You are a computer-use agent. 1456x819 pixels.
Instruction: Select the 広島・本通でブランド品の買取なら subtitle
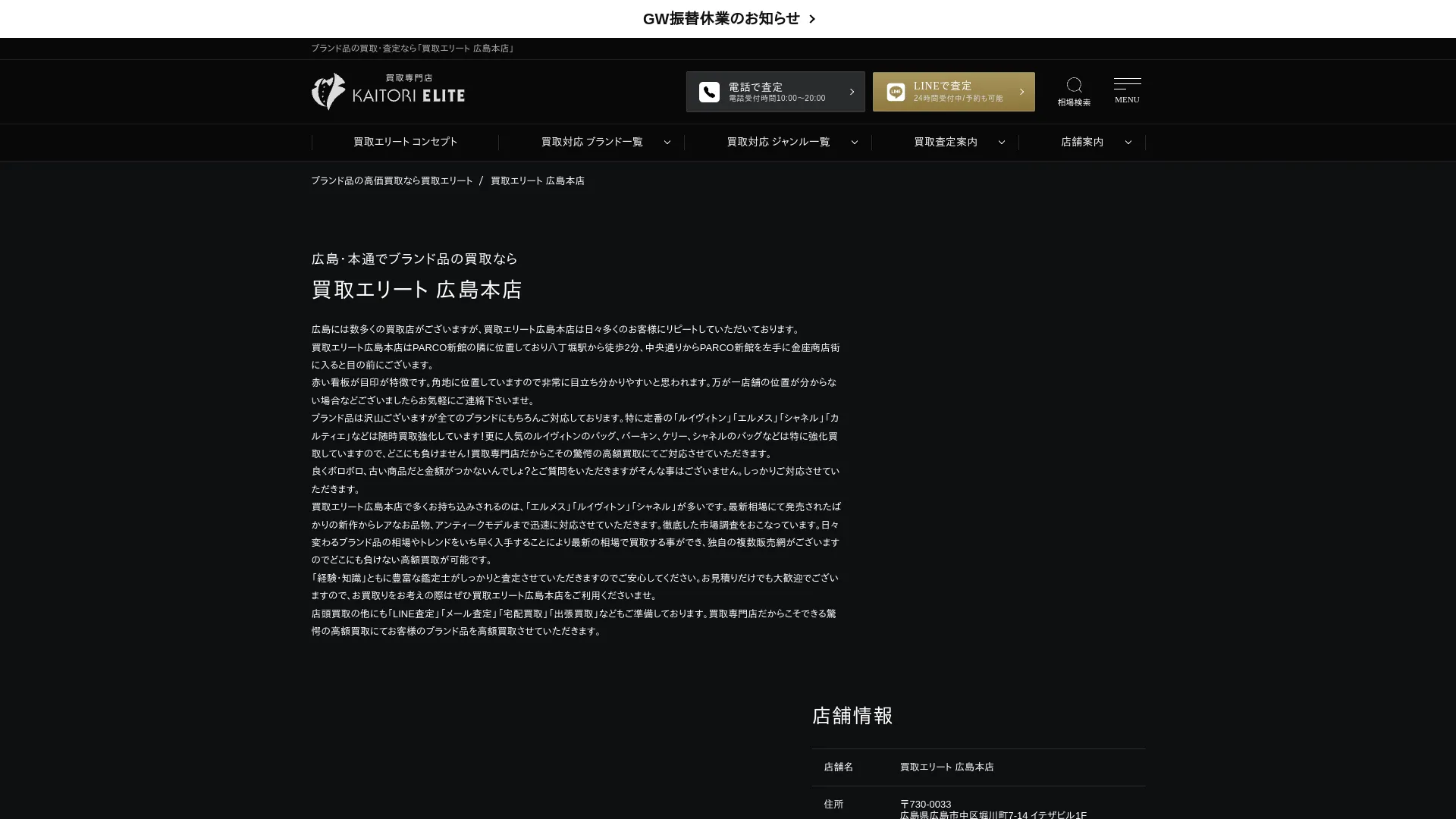pyautogui.click(x=415, y=259)
